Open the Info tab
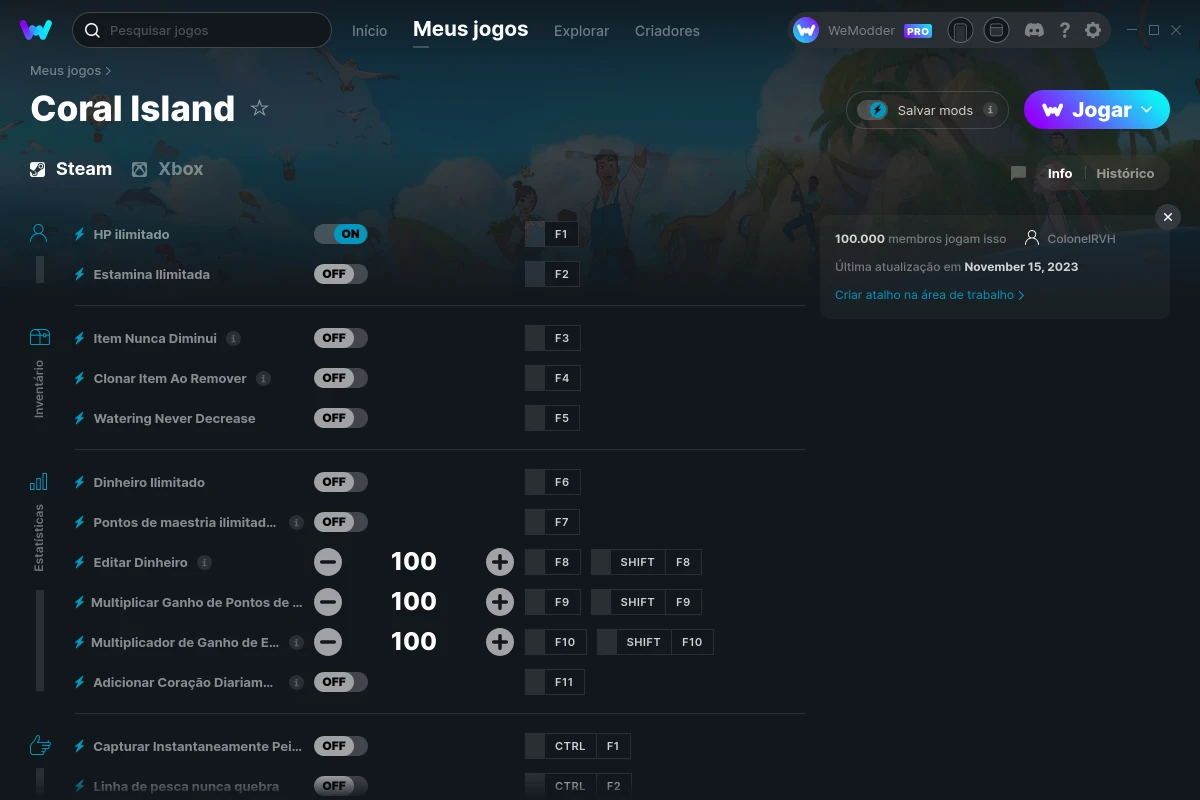 (1060, 173)
